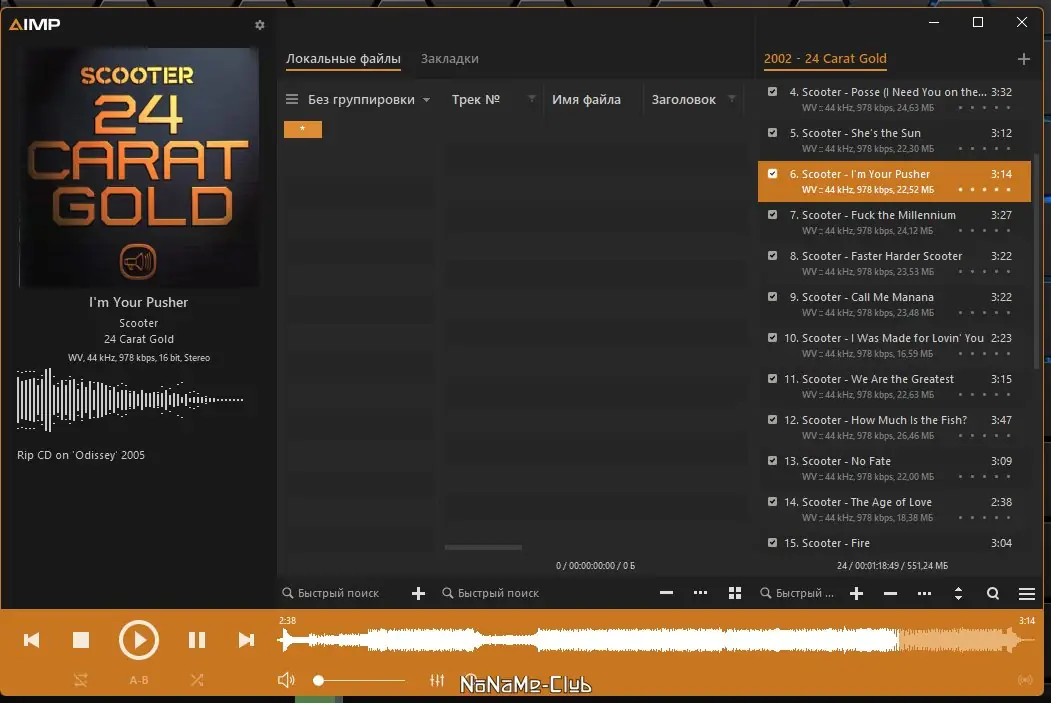Sort by Трек № column header
The height and width of the screenshot is (703, 1051).
[476, 100]
